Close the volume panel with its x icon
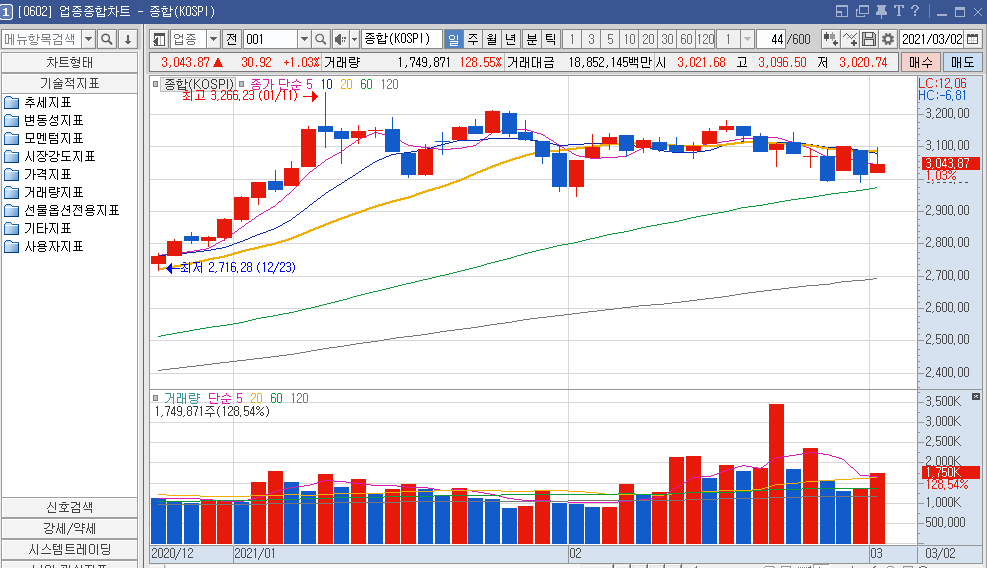The height and width of the screenshot is (568, 987). coord(976,397)
